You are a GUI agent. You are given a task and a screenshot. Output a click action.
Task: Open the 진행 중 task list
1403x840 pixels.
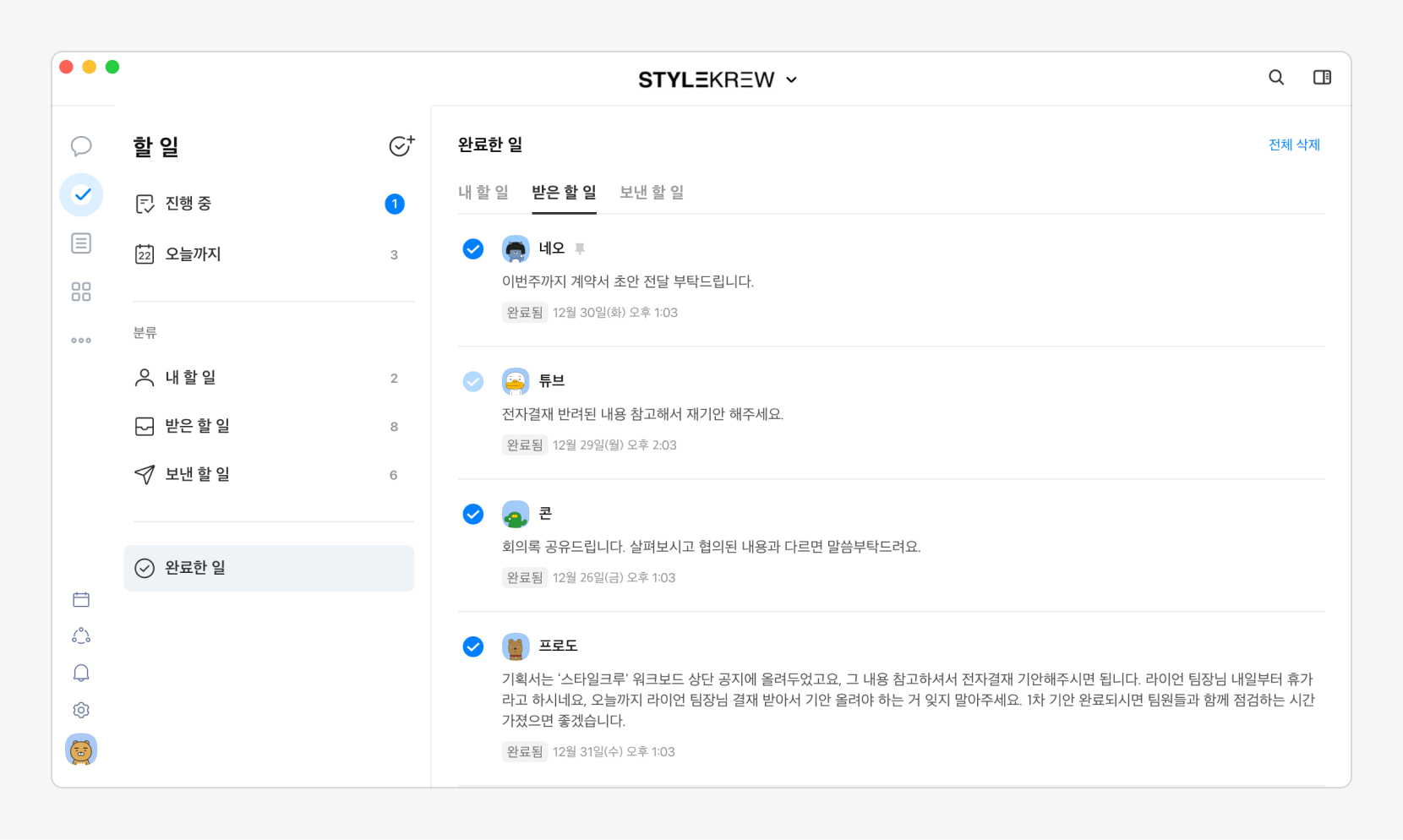[188, 204]
